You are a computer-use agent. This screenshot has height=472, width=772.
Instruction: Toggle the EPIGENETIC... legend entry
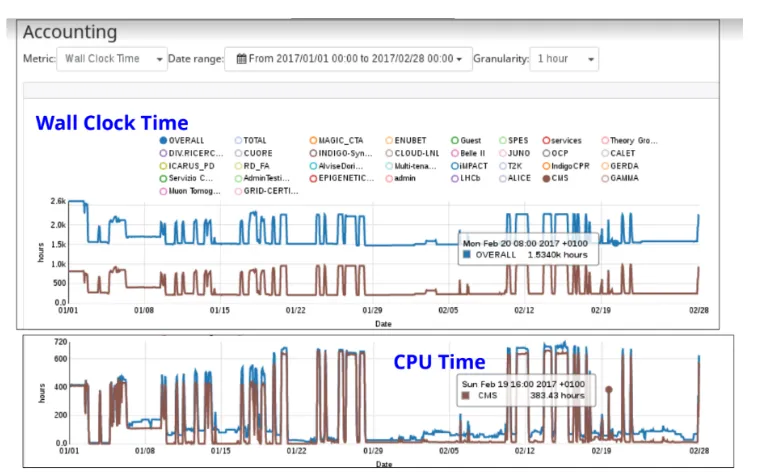pyautogui.click(x=342, y=178)
